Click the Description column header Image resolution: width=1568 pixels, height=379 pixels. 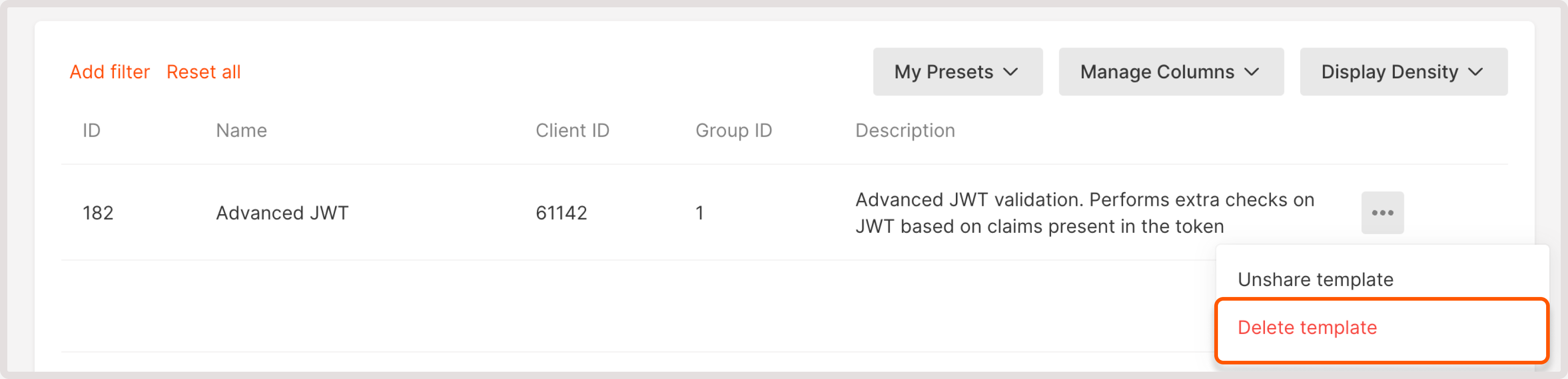coord(904,130)
